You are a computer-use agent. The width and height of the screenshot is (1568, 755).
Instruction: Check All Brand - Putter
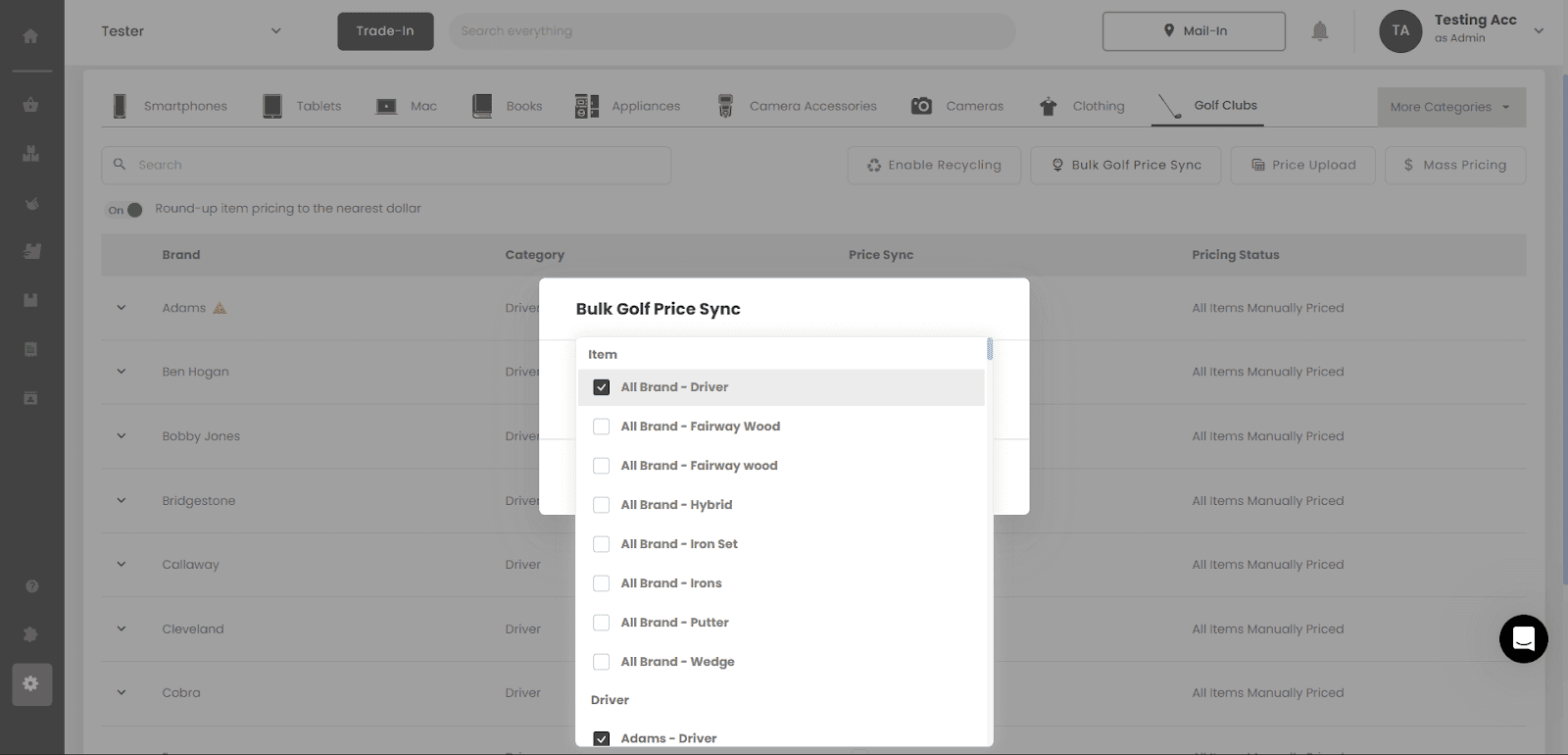(602, 623)
